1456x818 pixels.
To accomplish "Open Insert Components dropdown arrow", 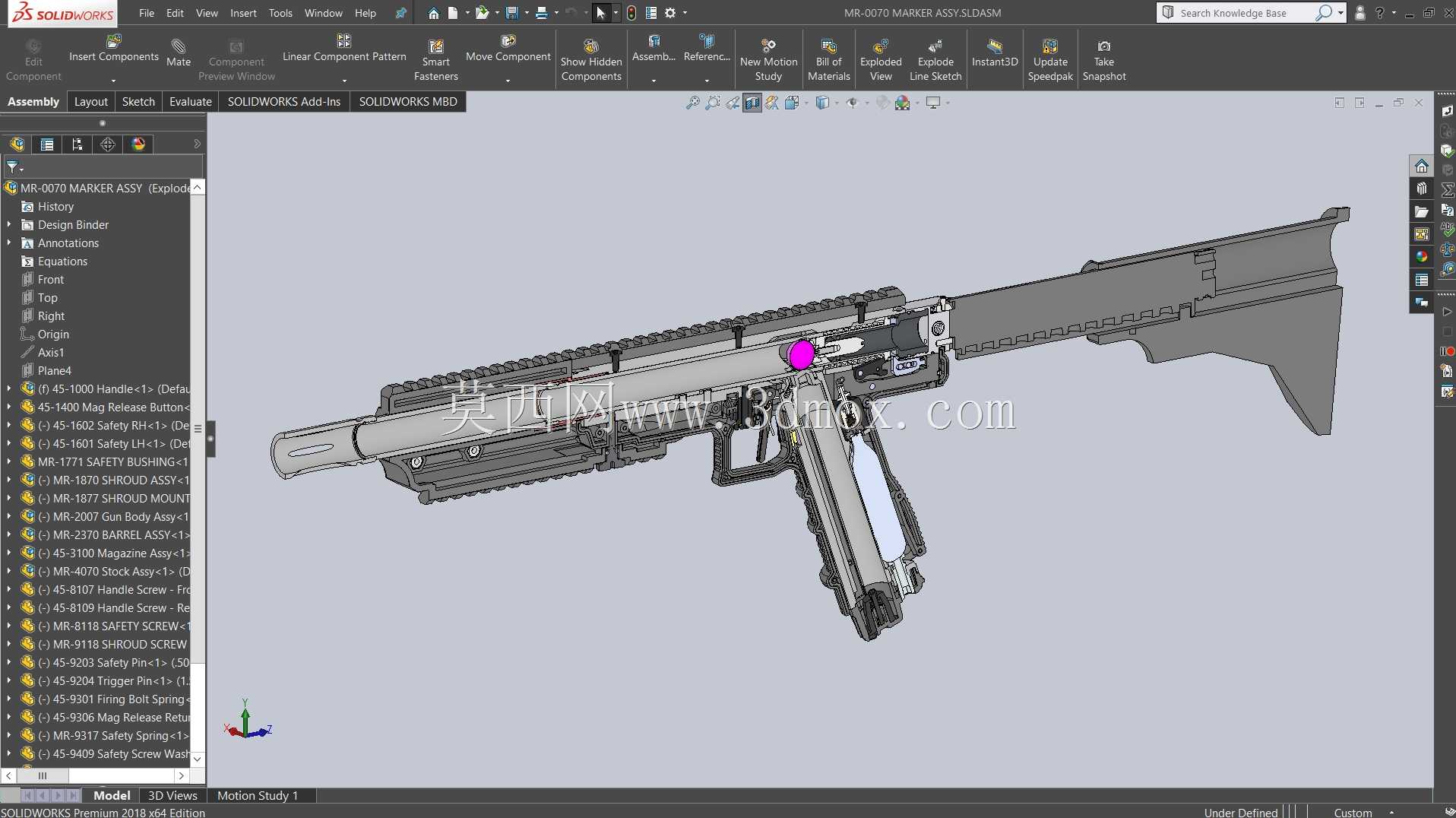I will [x=113, y=81].
